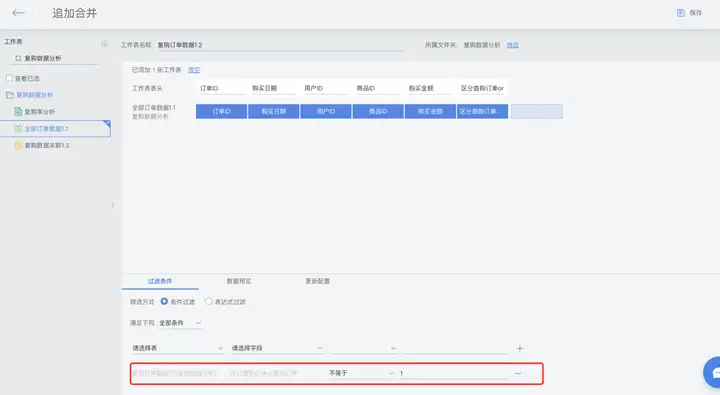
Task: Edit the 区分首购订单or header input
Action: click(483, 88)
